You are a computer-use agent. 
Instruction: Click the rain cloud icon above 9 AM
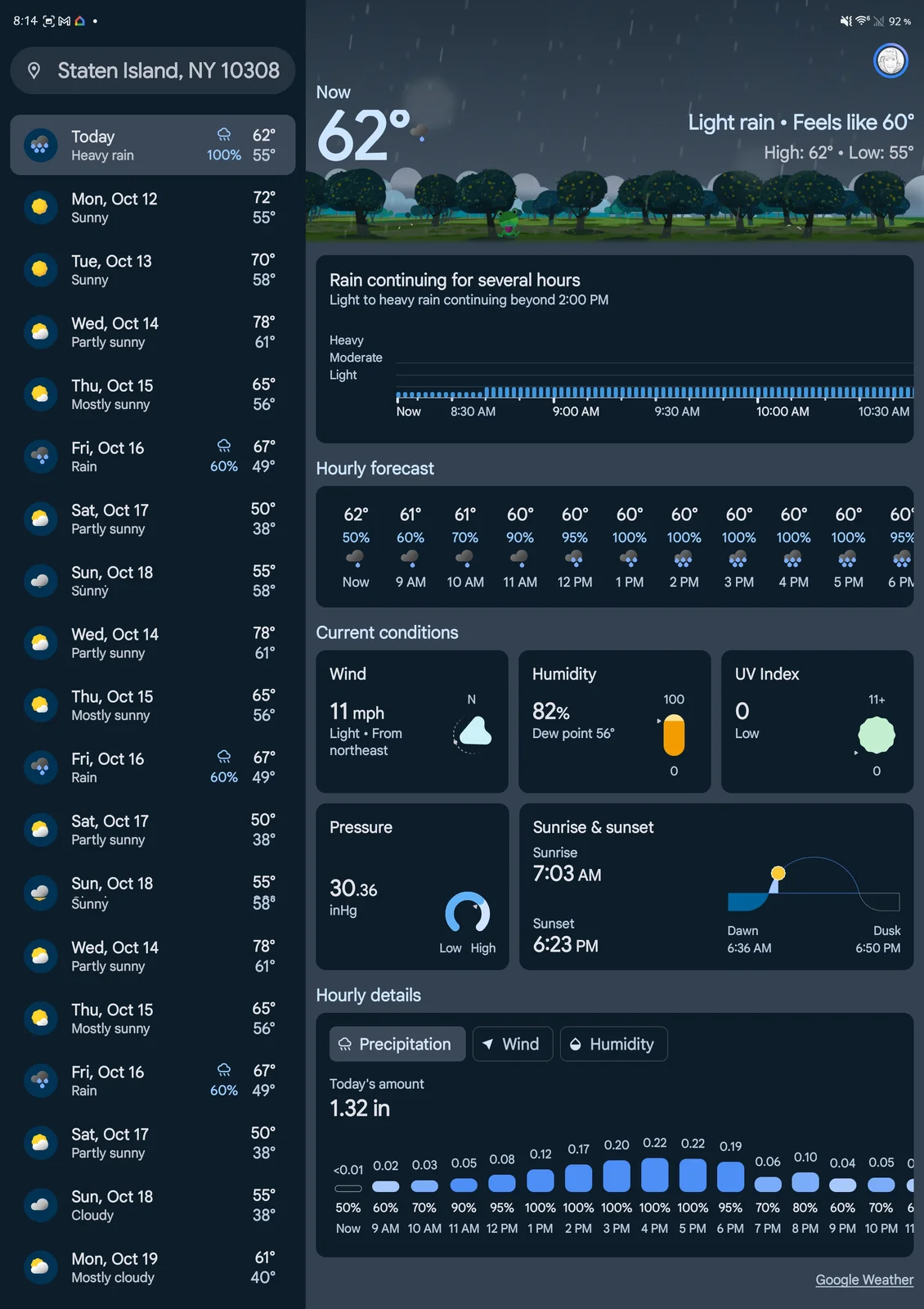pos(410,558)
